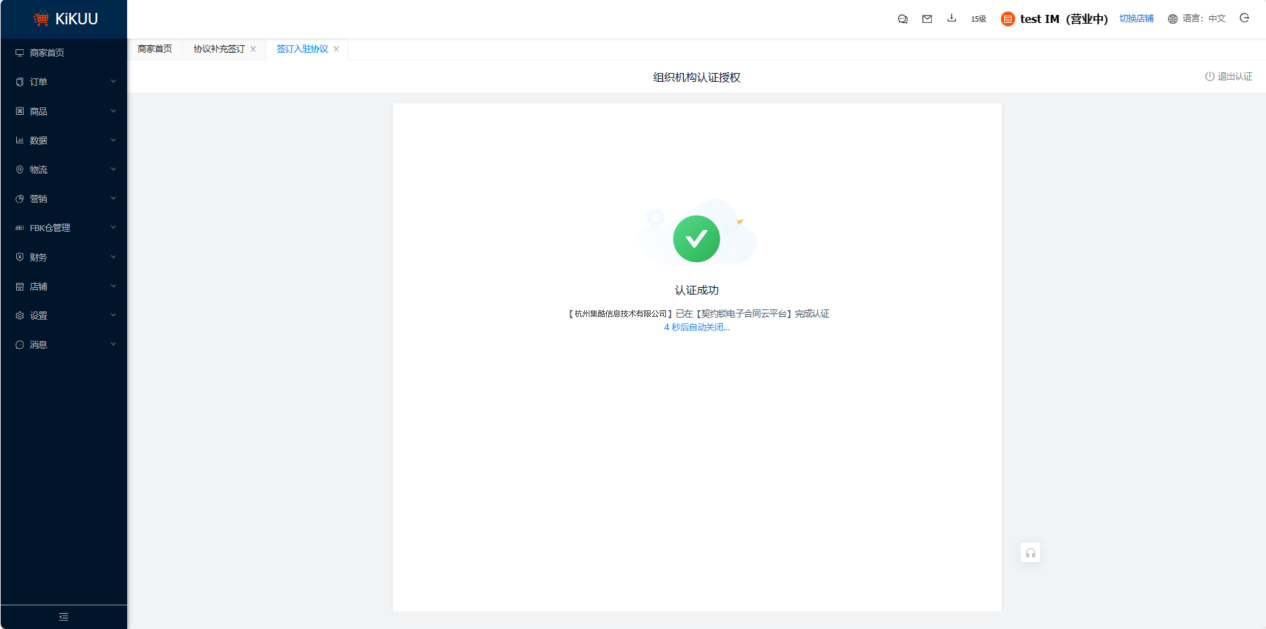Click the power icon next to 退出认证

(x=1209, y=76)
